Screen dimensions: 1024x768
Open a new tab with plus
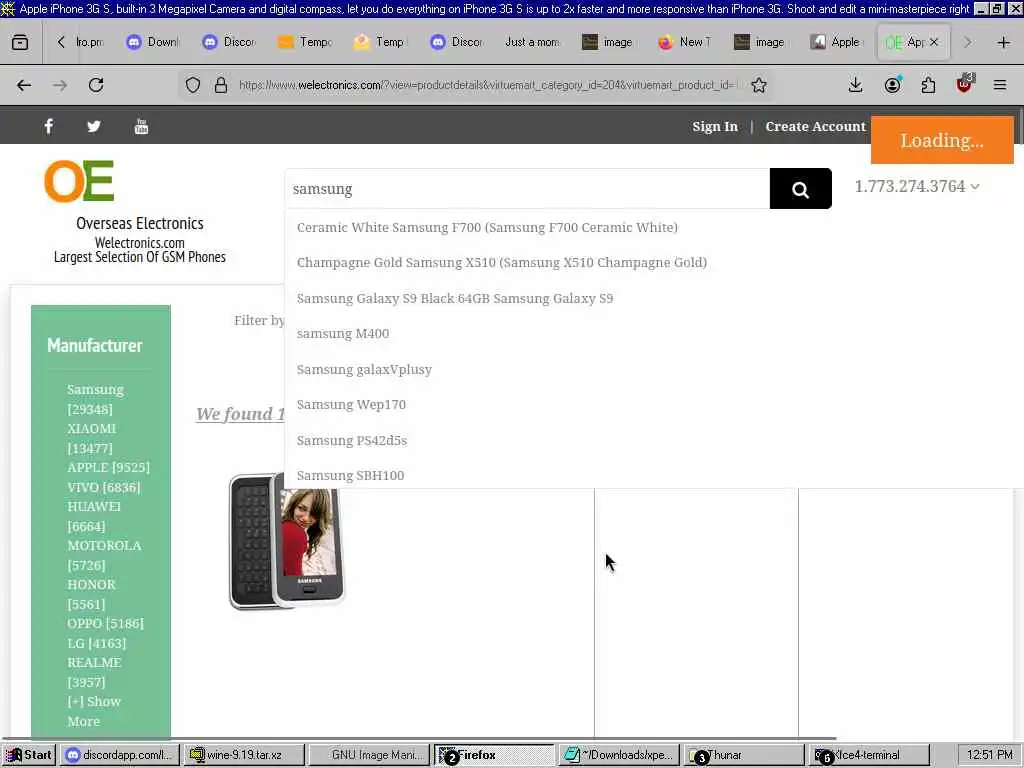[x=1004, y=42]
